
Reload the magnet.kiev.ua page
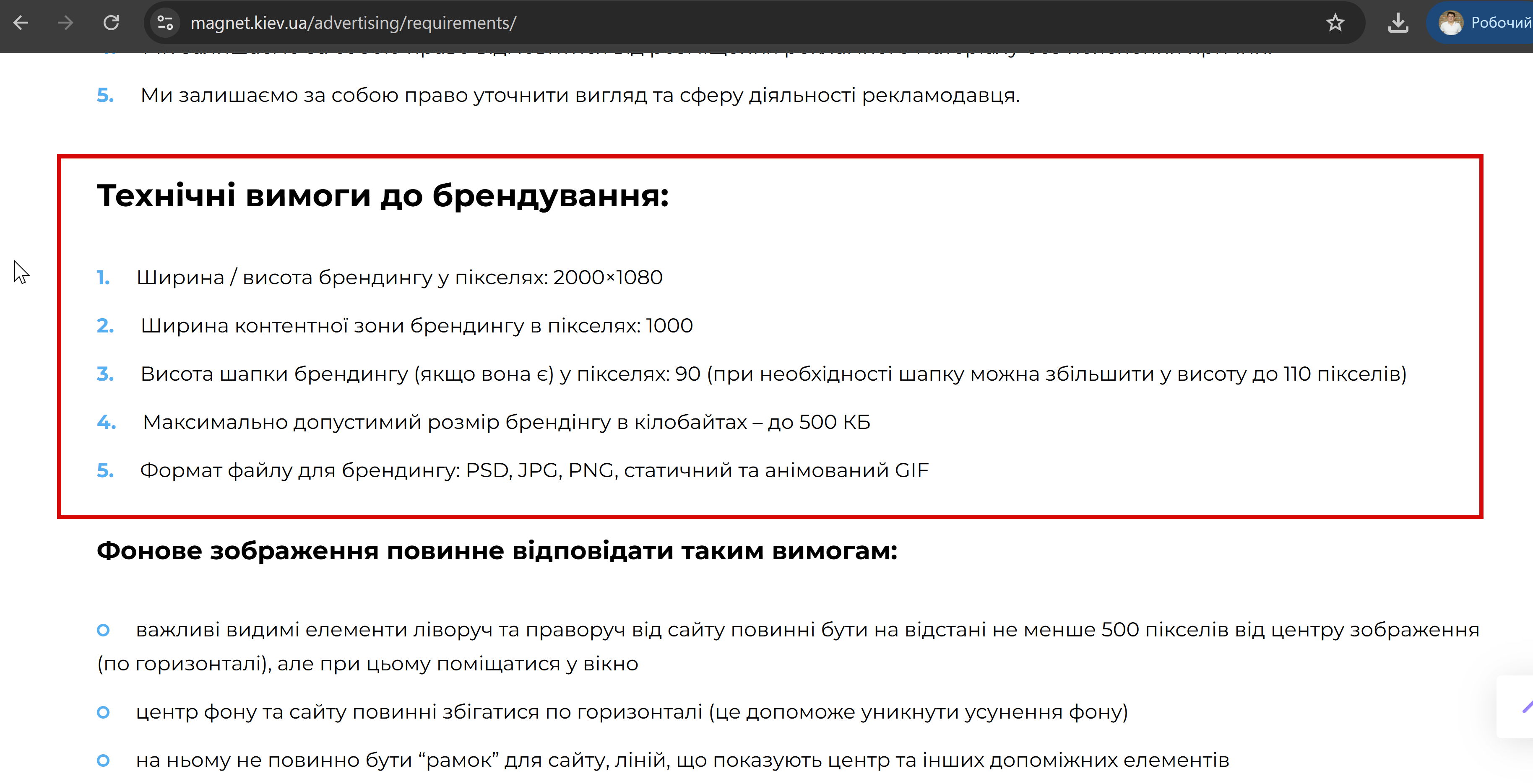tap(111, 23)
